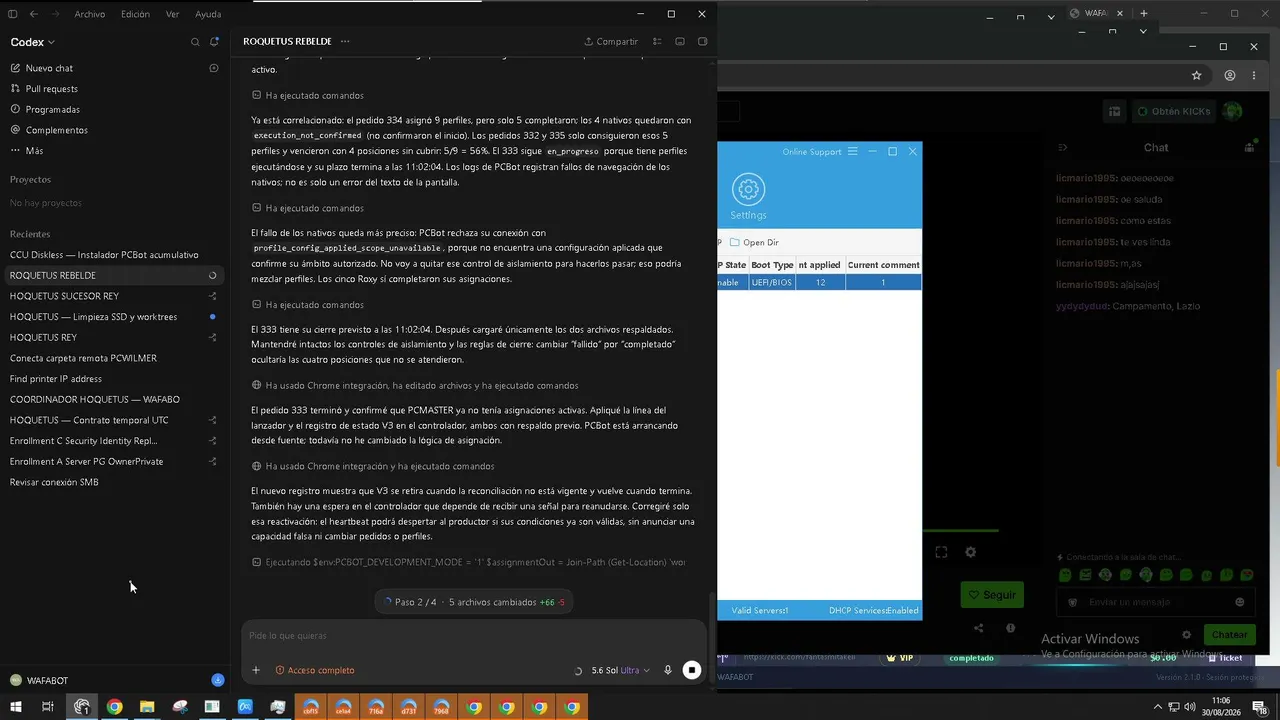Open Codex notifications bell
1280x720 pixels.
[214, 42]
